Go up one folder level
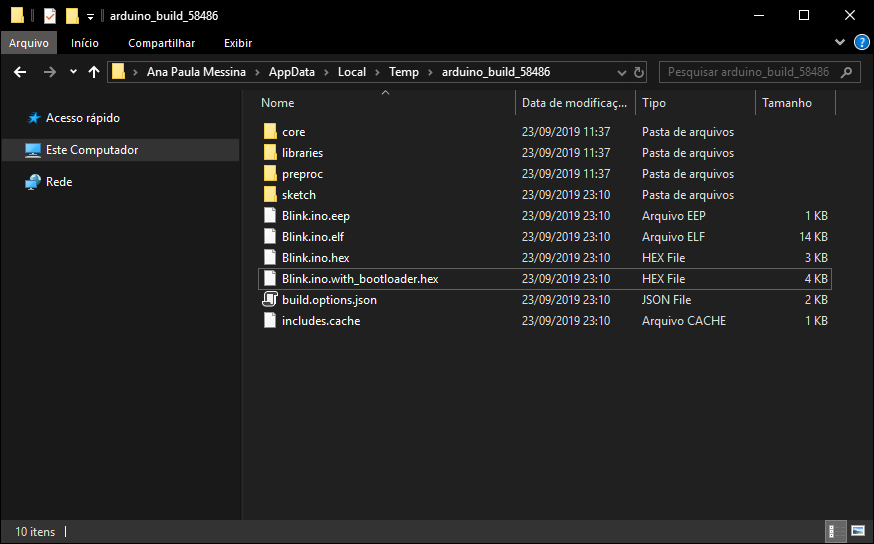Viewport: 874px width, 544px height. 94,72
